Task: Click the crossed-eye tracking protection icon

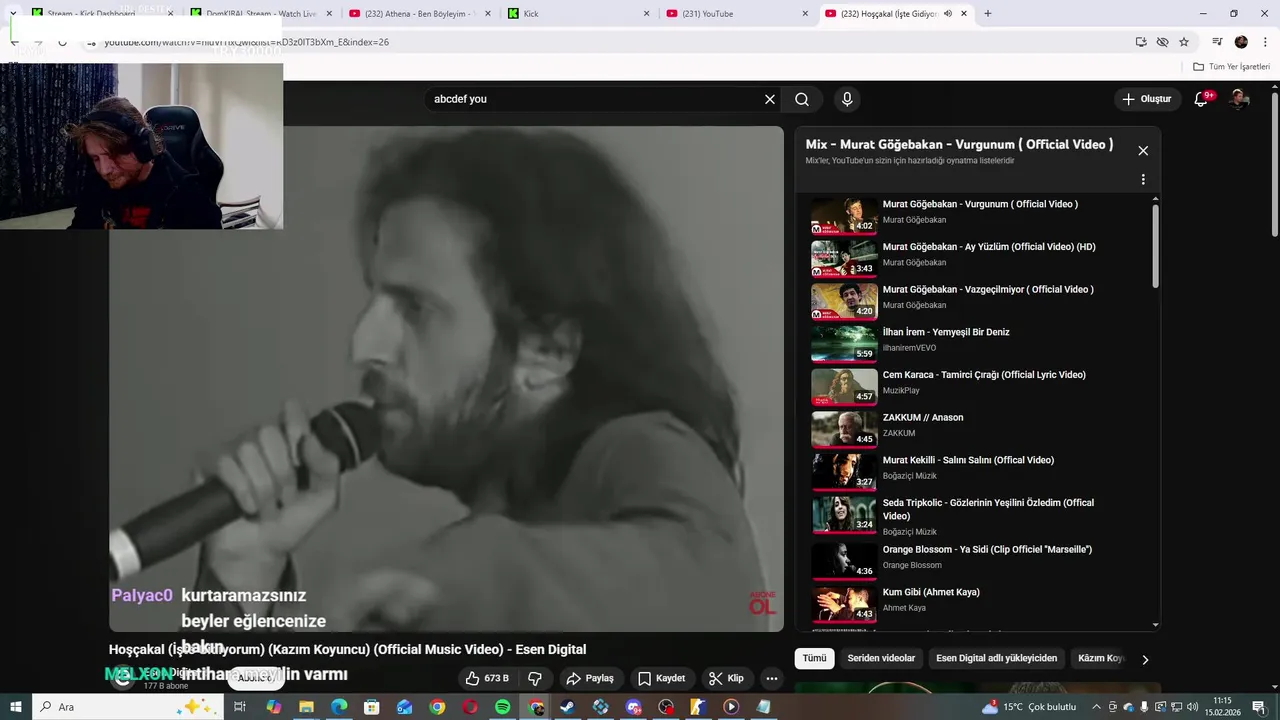Action: (1162, 42)
